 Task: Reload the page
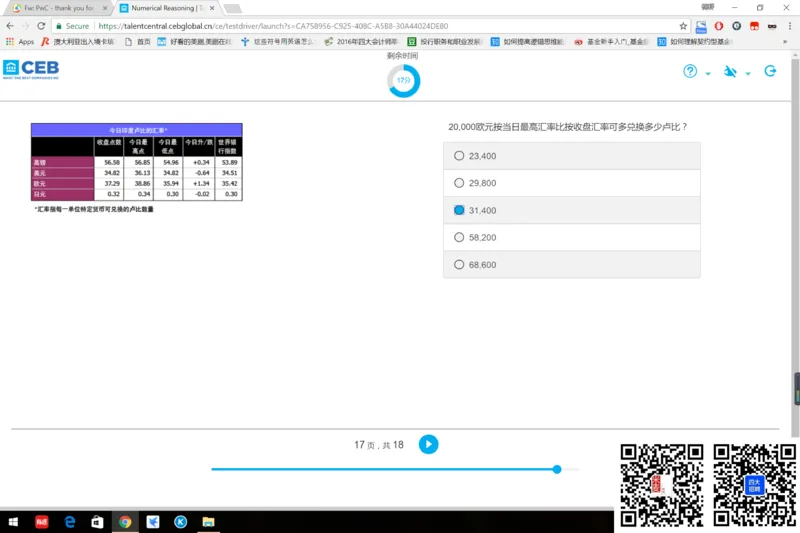(x=41, y=26)
